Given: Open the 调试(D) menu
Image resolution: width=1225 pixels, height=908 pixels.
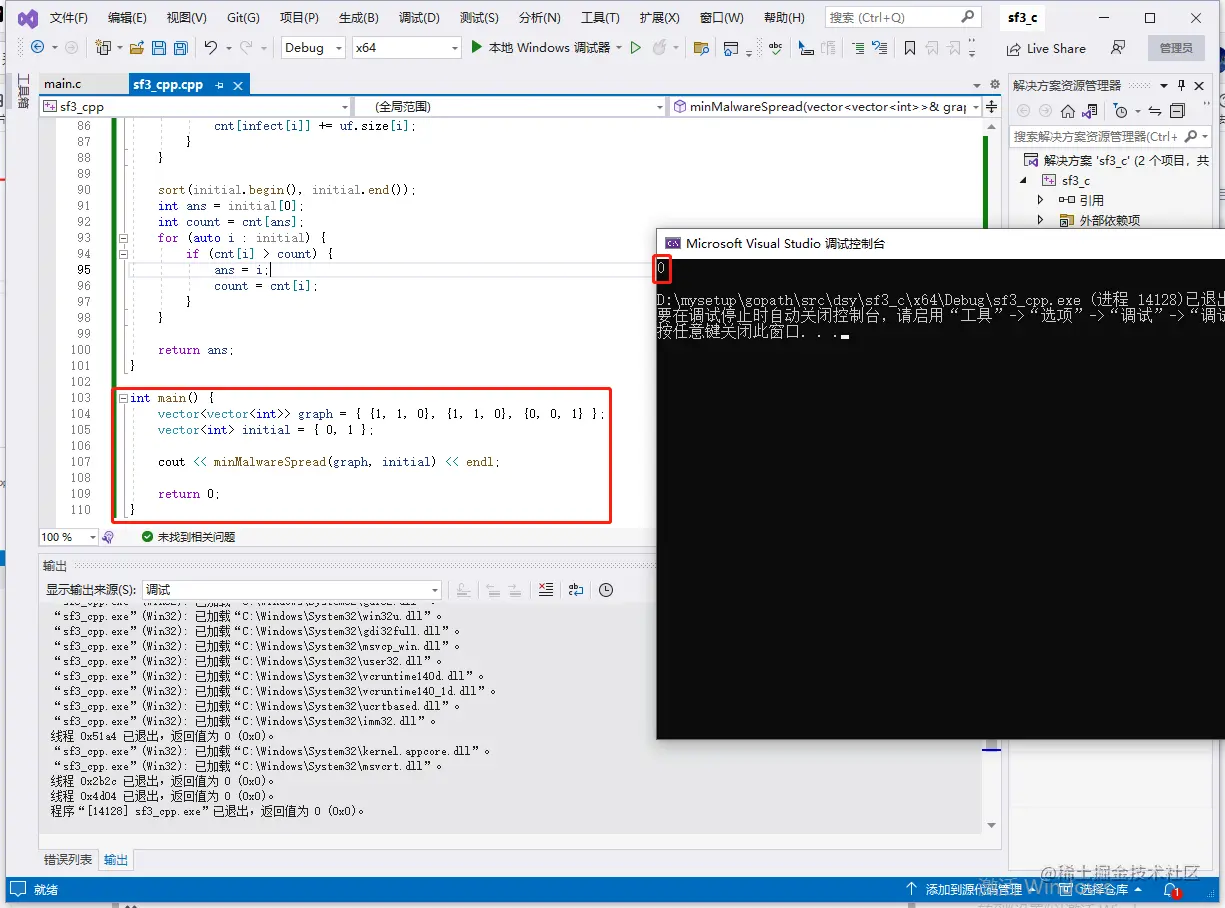Looking at the screenshot, I should tap(419, 18).
